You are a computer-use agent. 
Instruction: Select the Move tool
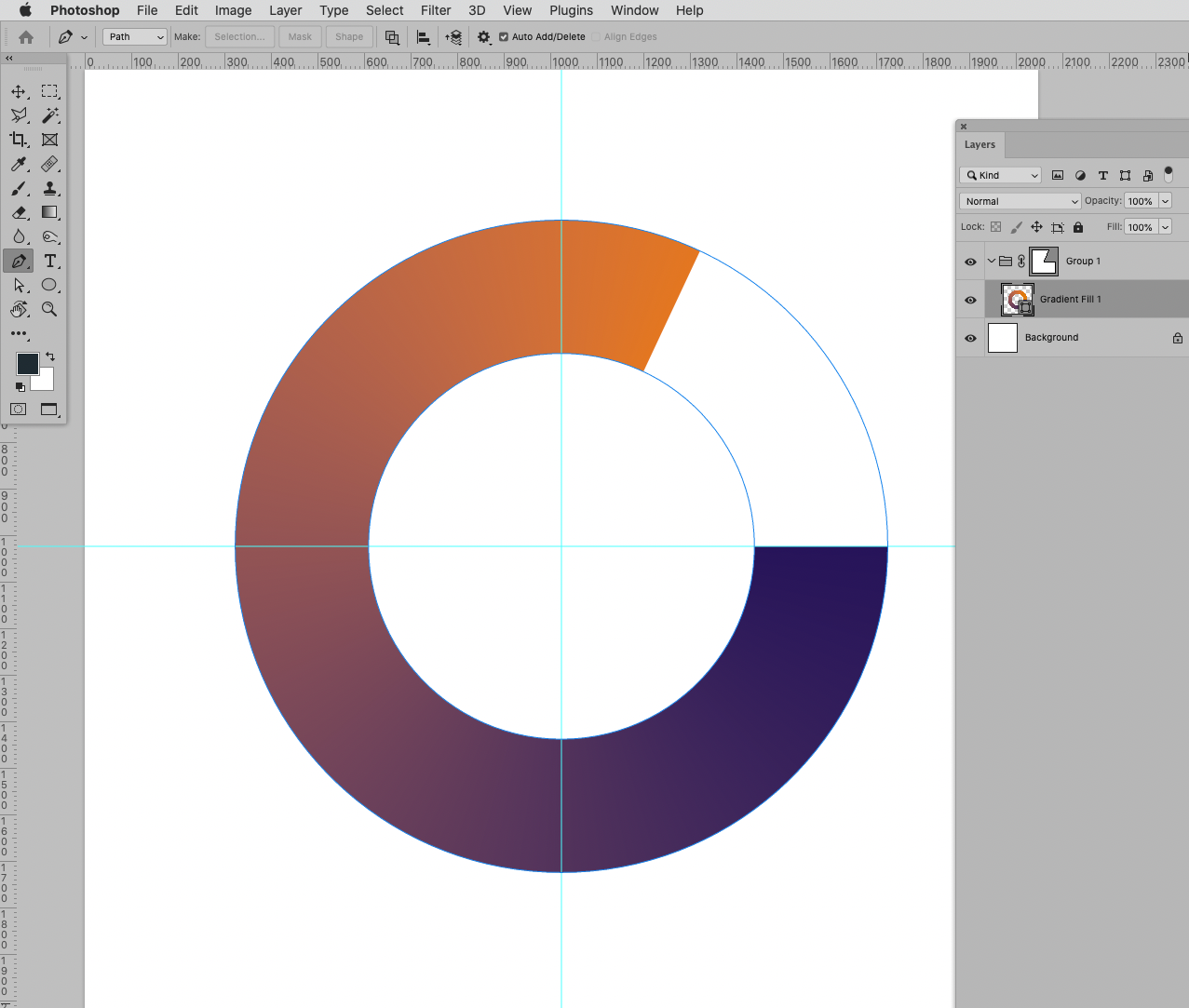(x=20, y=91)
